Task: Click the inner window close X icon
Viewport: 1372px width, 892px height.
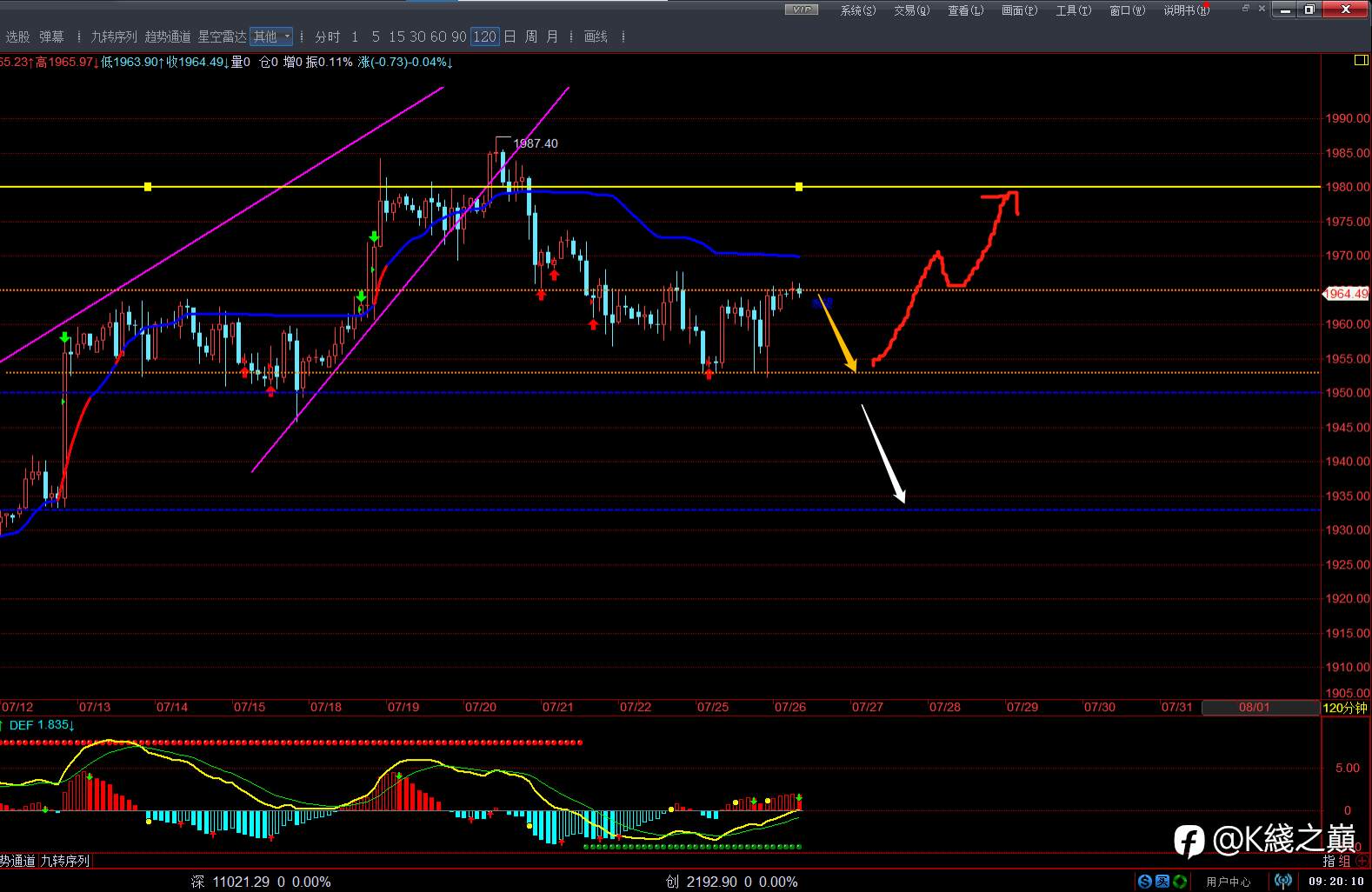Action: coord(1263,9)
